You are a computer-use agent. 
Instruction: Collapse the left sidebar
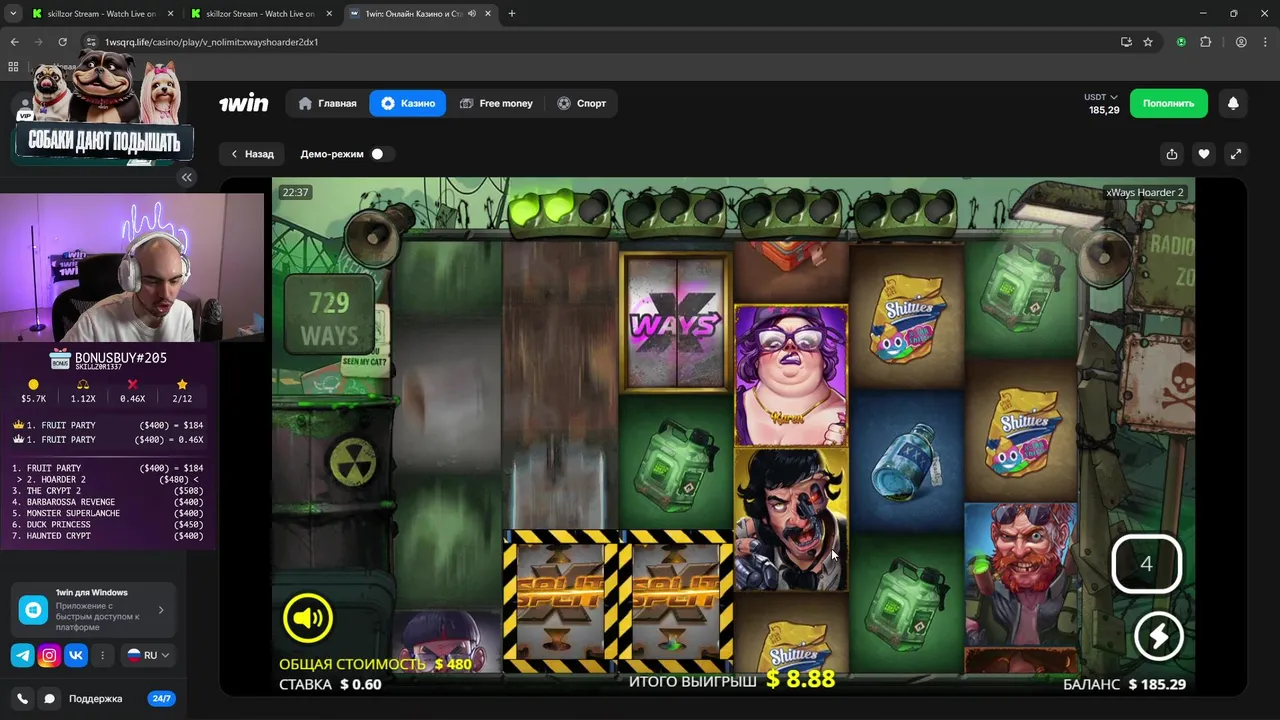click(x=187, y=177)
